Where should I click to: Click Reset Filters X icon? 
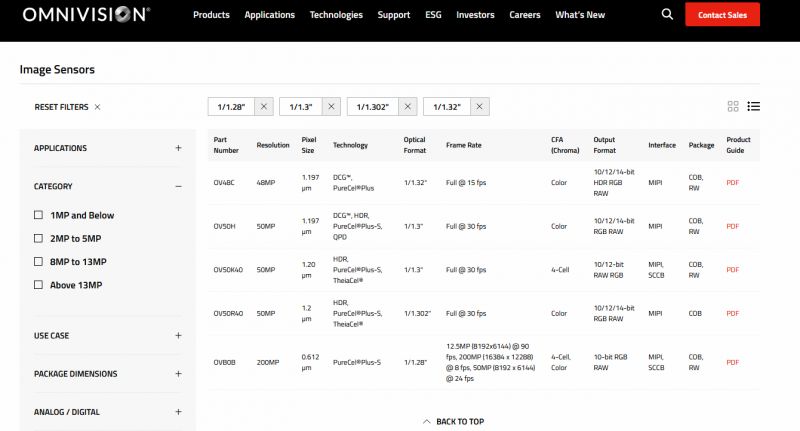point(97,107)
